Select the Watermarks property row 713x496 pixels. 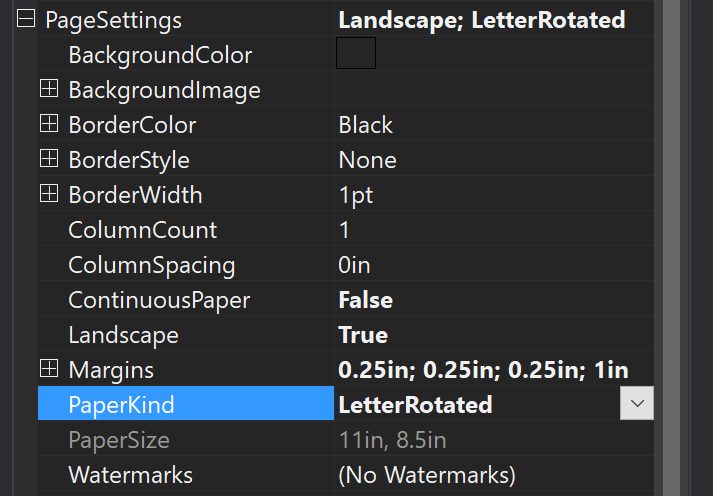pyautogui.click(x=130, y=475)
